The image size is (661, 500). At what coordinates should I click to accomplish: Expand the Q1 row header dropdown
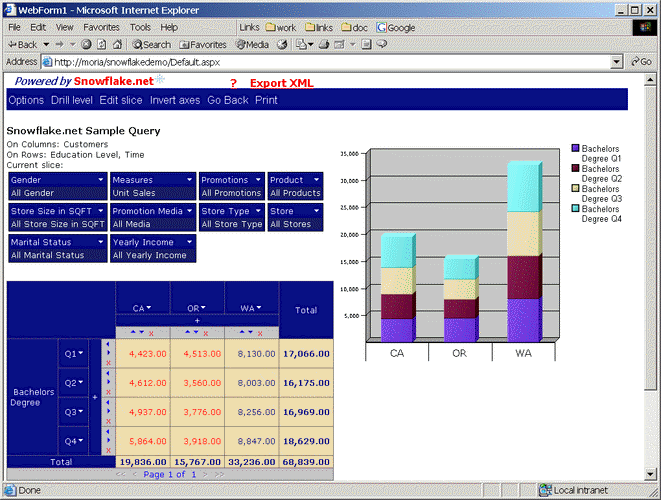tap(81, 353)
